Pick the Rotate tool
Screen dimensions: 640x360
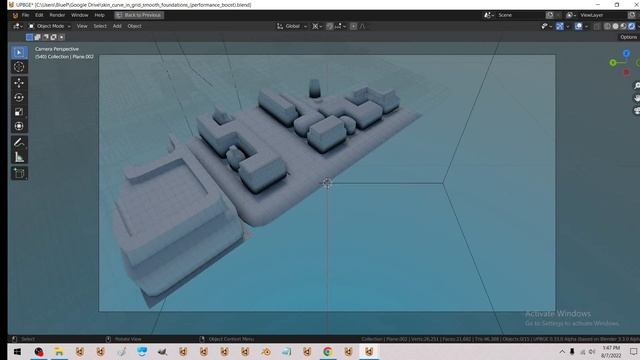19,98
